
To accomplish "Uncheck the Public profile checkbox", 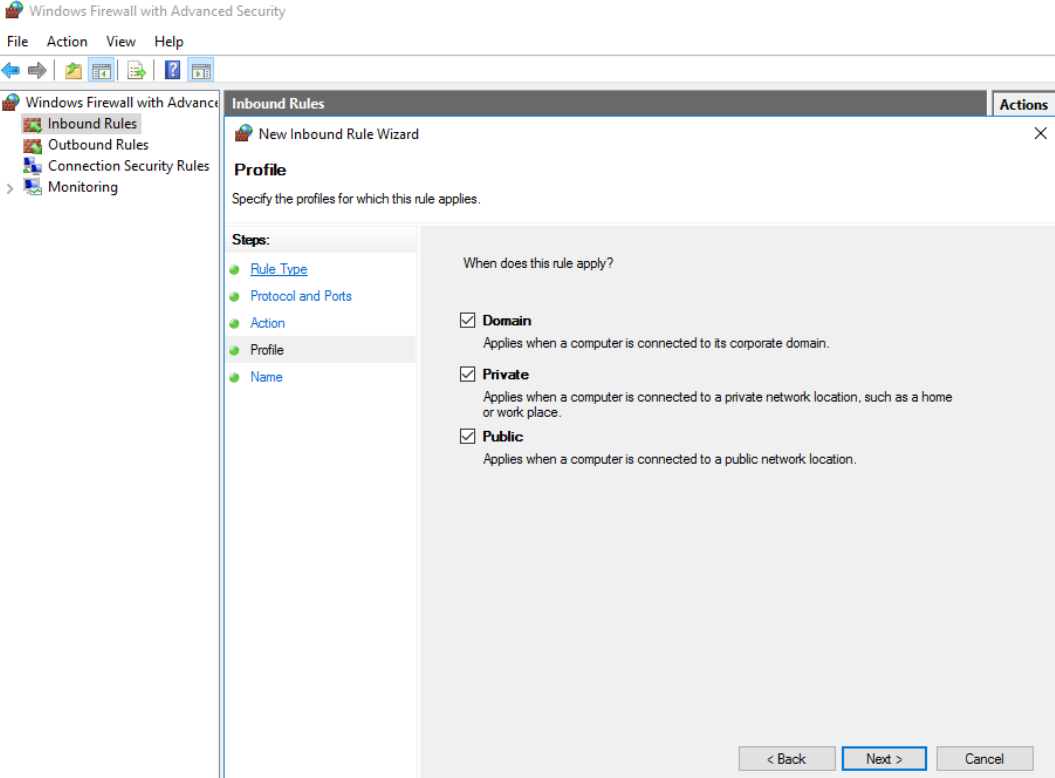I will (467, 436).
